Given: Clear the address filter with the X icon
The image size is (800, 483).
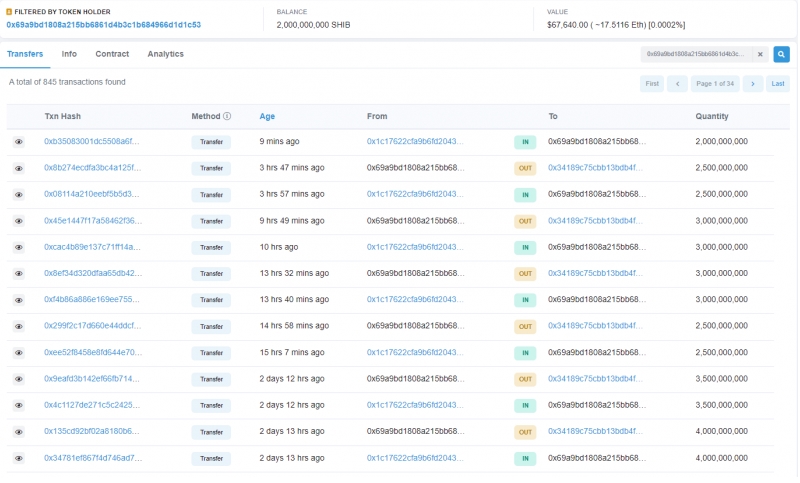Looking at the screenshot, I should (760, 54).
